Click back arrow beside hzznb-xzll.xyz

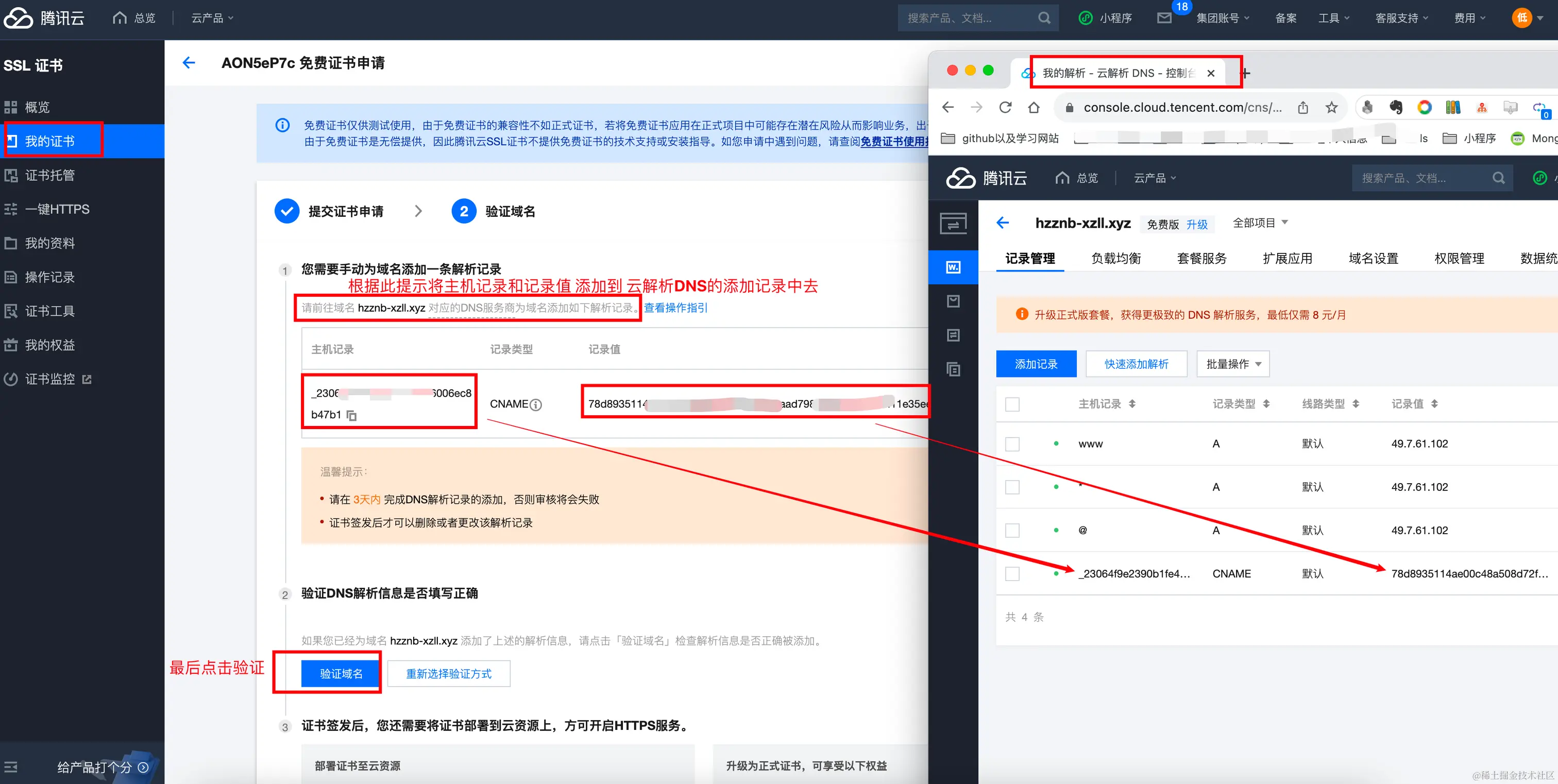point(1003,223)
